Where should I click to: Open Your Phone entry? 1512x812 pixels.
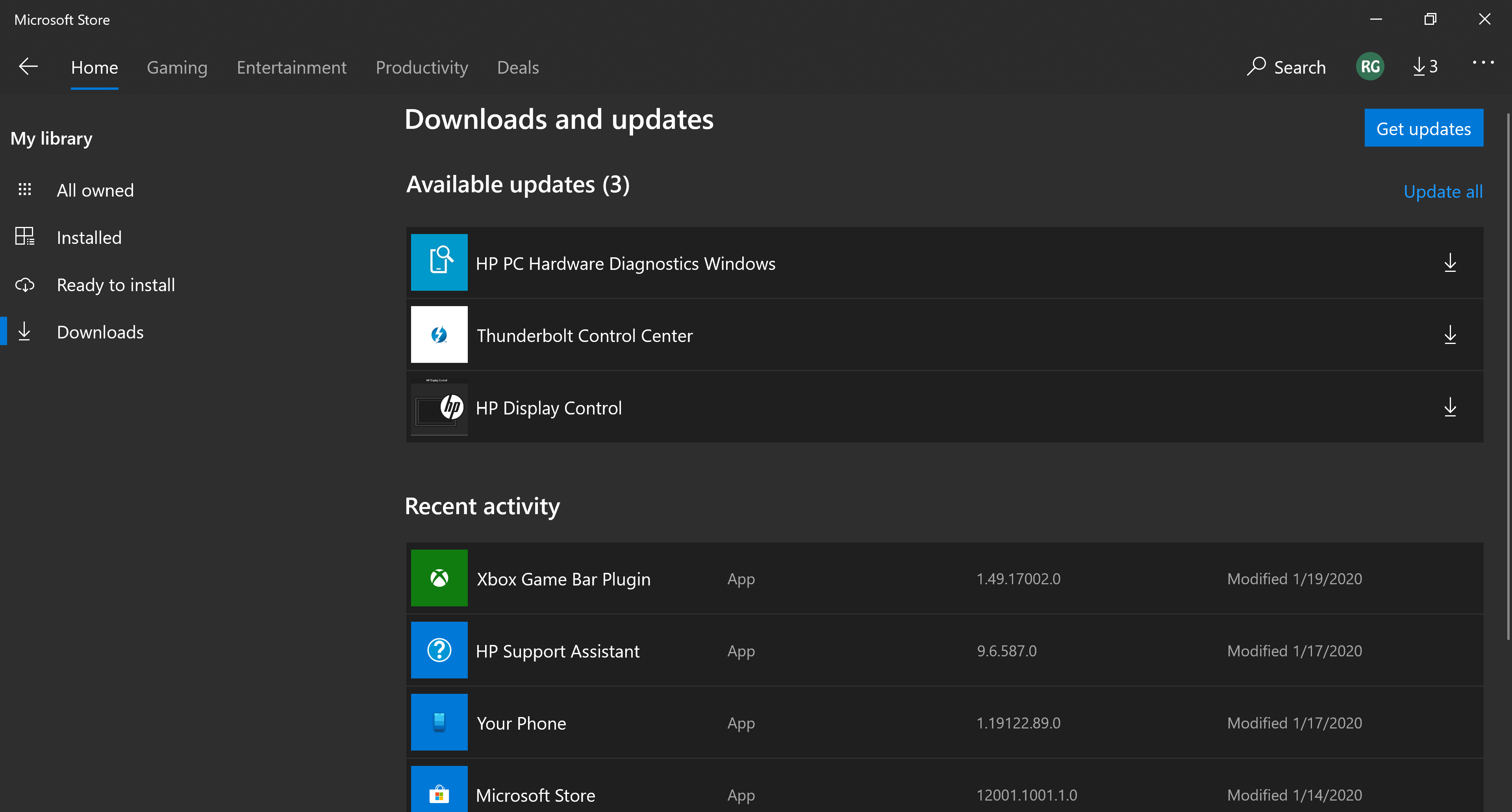pos(945,723)
